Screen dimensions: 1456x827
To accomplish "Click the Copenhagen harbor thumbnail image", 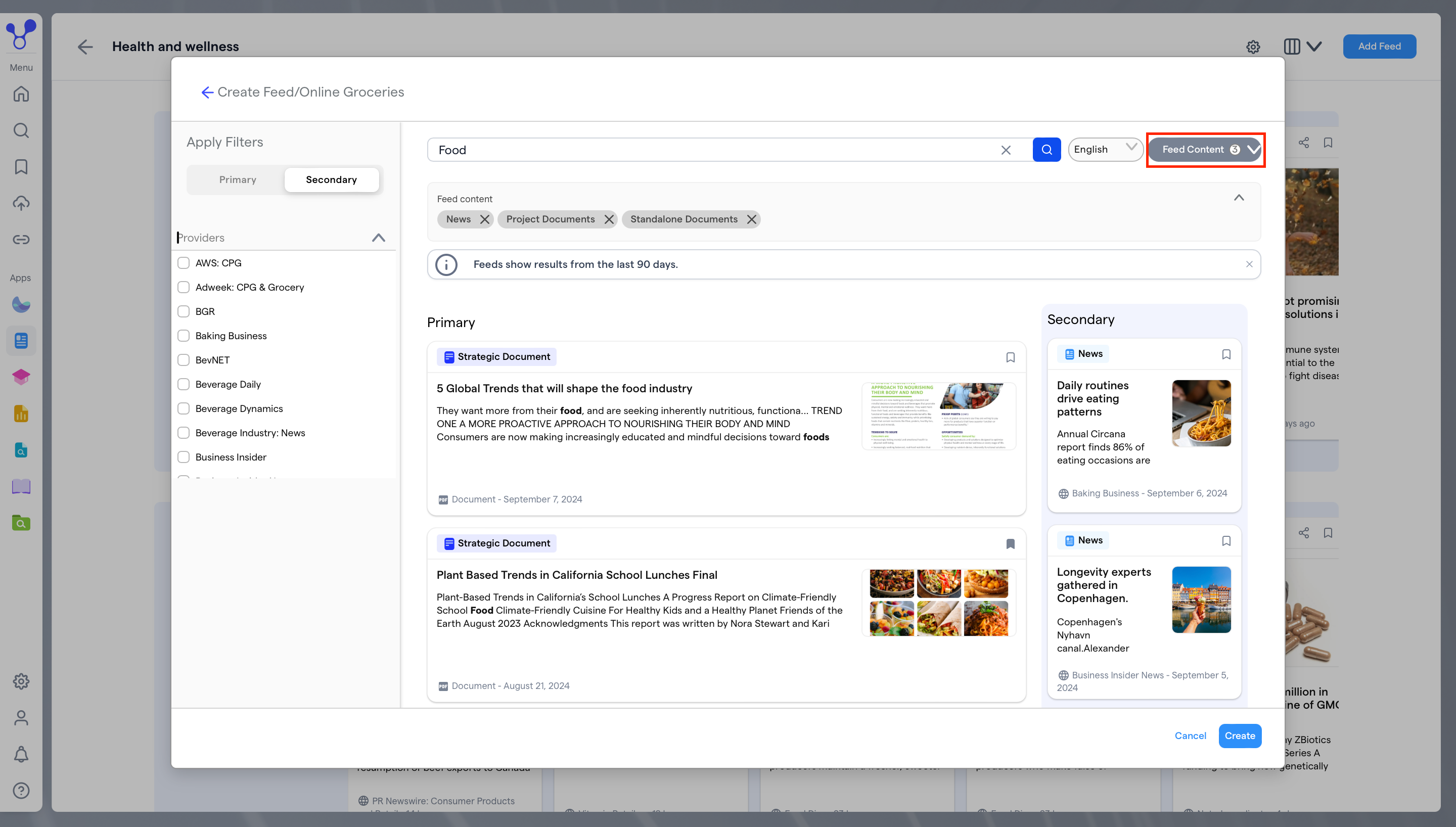I will pyautogui.click(x=1202, y=599).
